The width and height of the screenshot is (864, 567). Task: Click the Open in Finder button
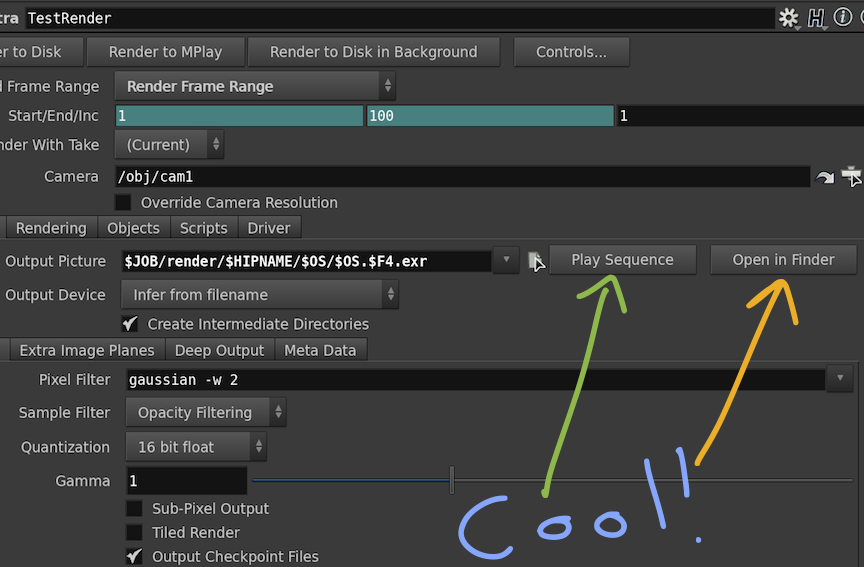coord(784,260)
